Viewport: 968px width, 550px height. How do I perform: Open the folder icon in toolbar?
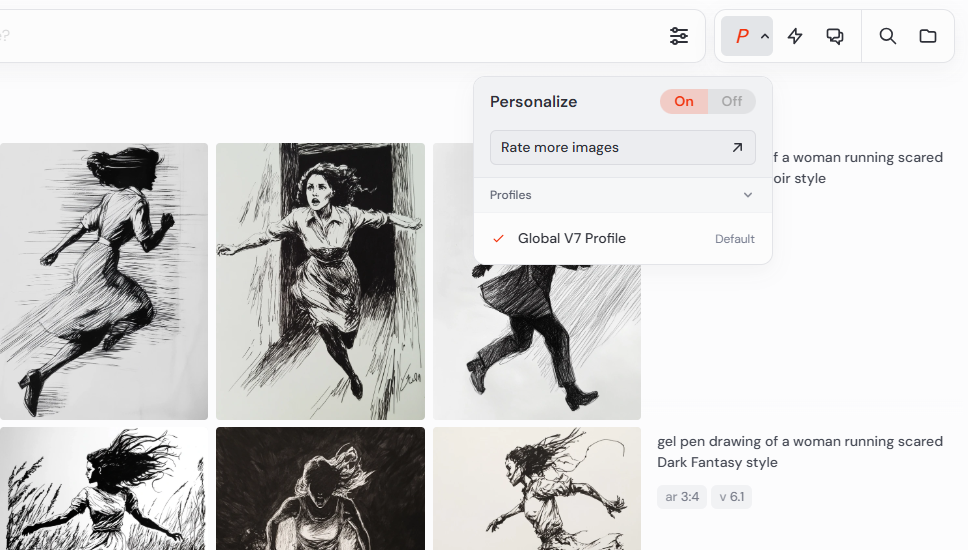[x=928, y=36]
